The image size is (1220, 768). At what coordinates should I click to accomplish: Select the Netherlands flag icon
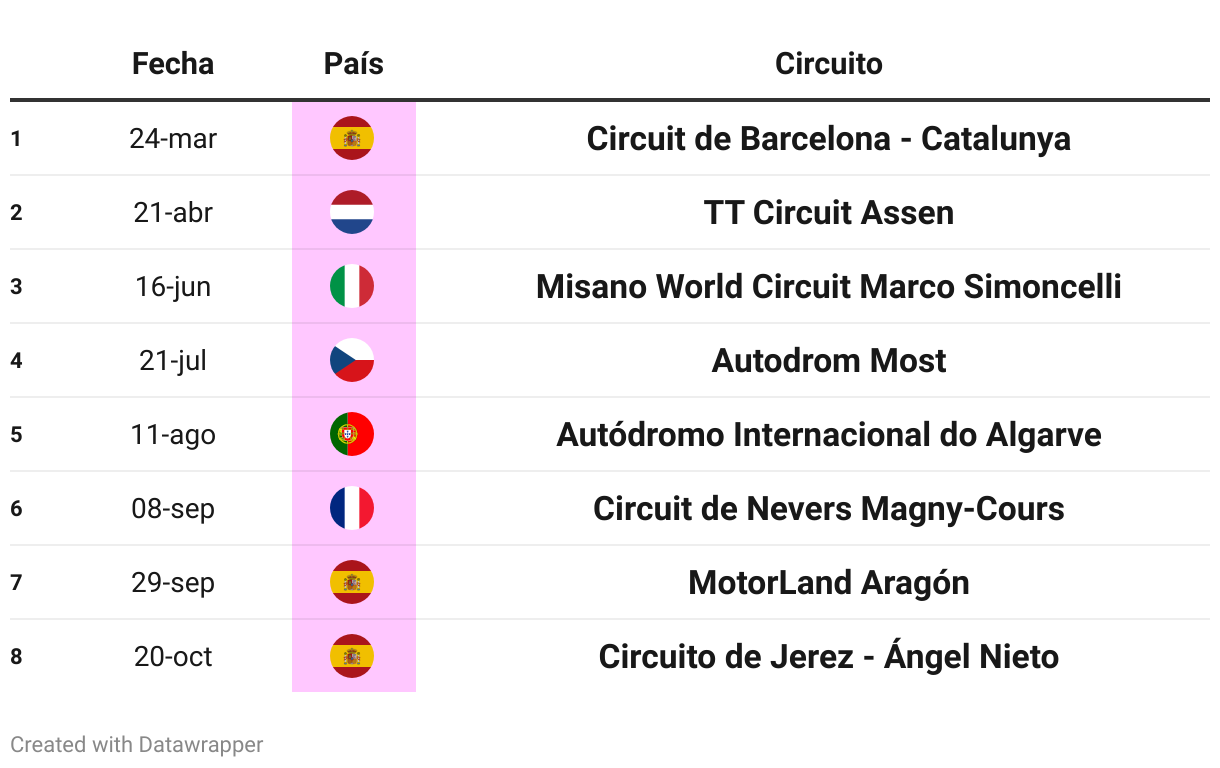coord(352,212)
